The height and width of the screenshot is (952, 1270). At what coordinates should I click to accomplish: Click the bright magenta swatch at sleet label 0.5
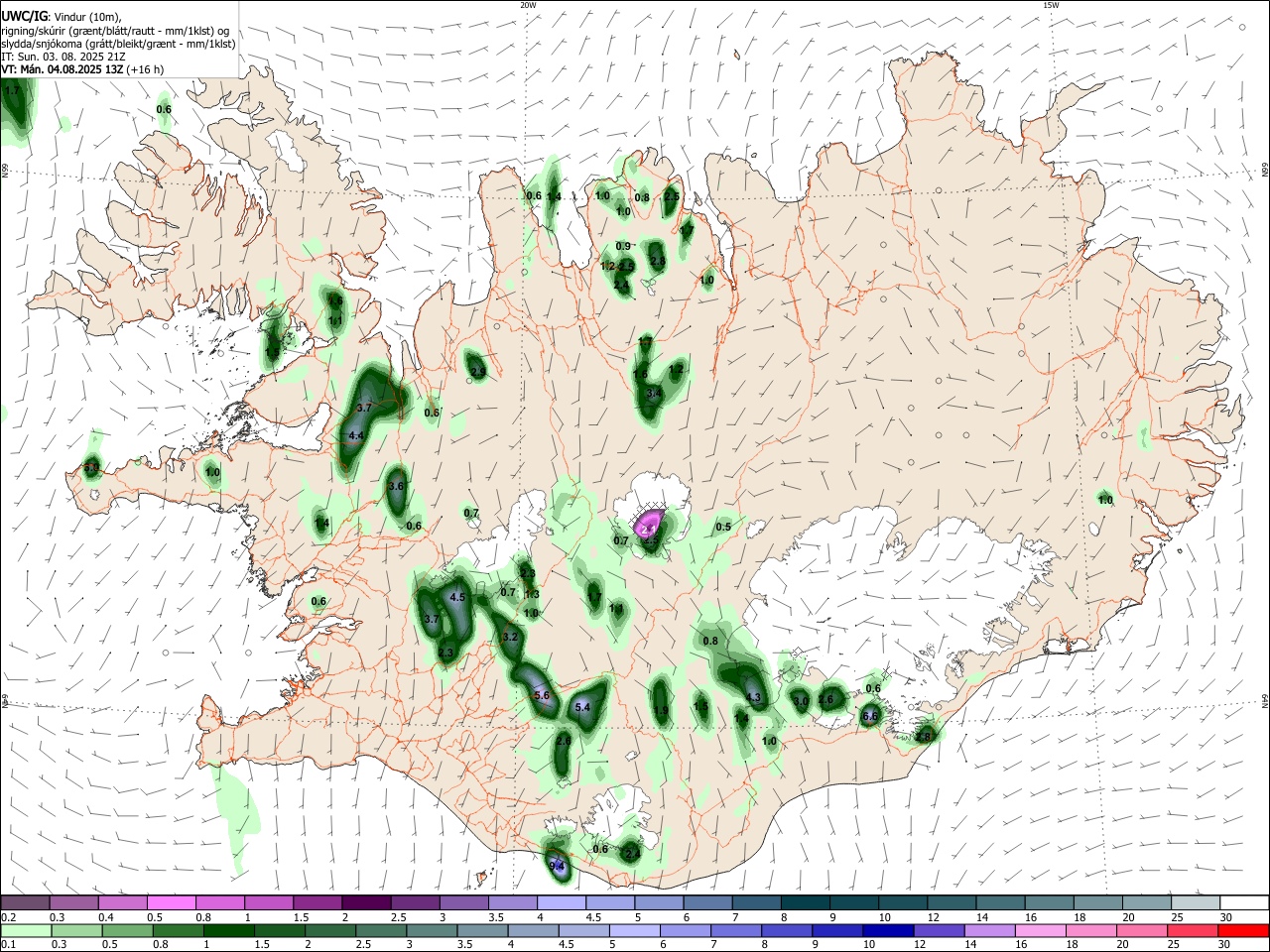[171, 902]
